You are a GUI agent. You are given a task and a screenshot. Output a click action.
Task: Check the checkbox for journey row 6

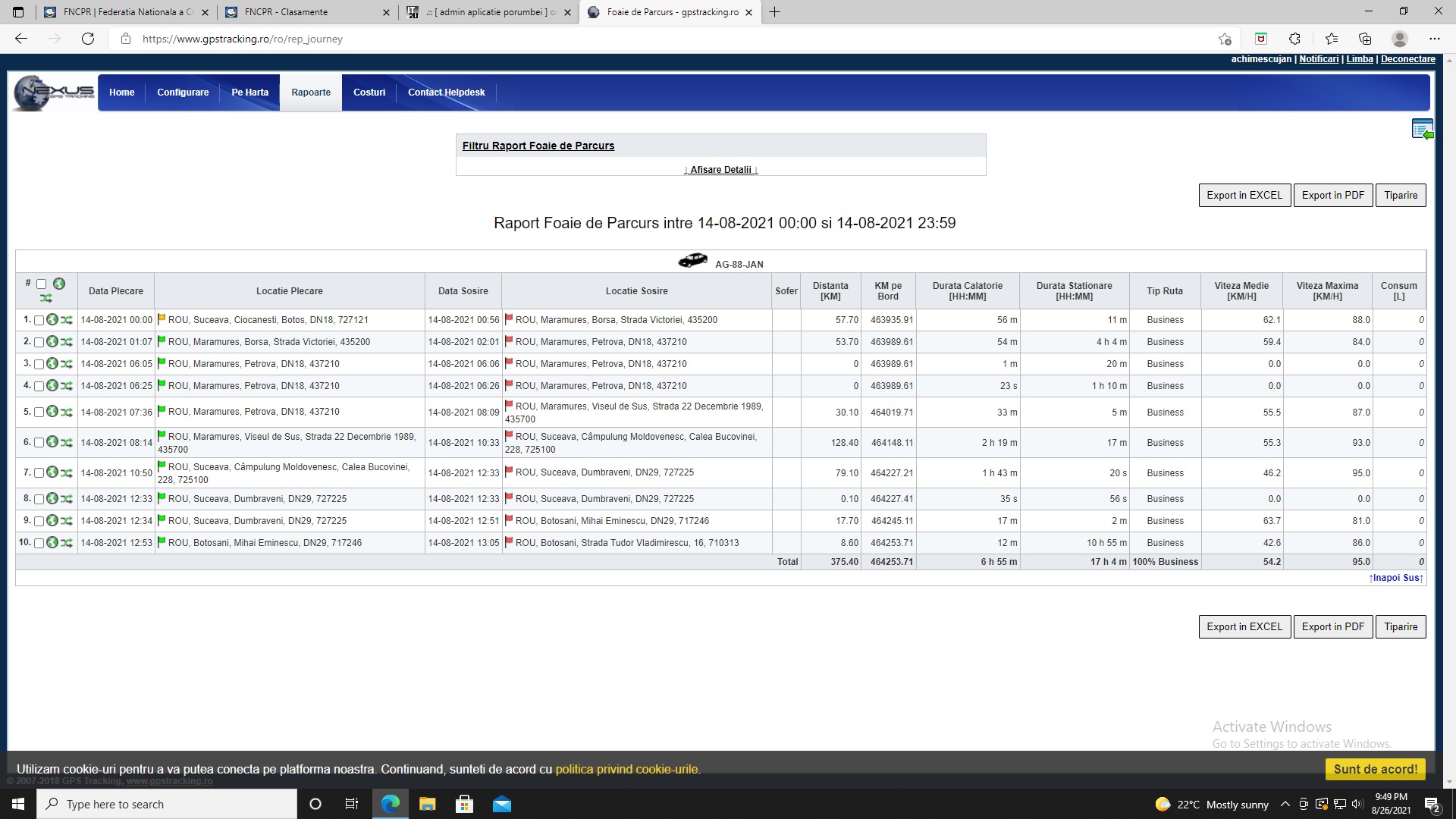39,443
